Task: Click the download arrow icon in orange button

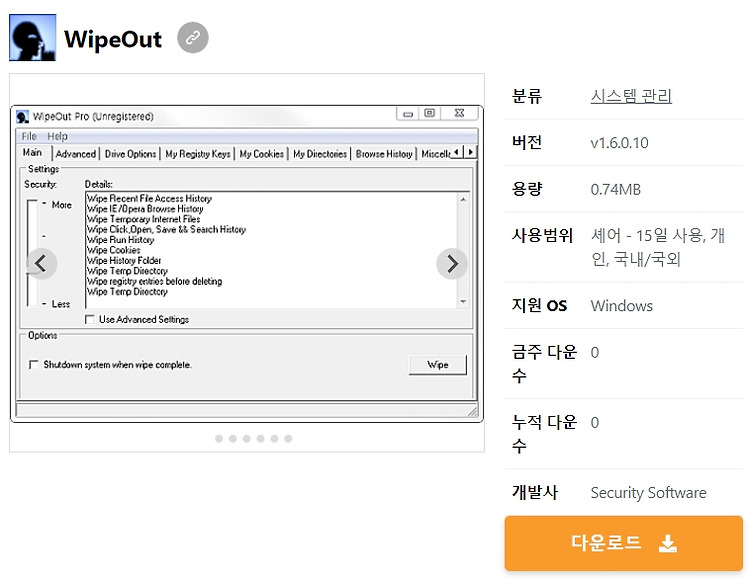Action: point(668,543)
